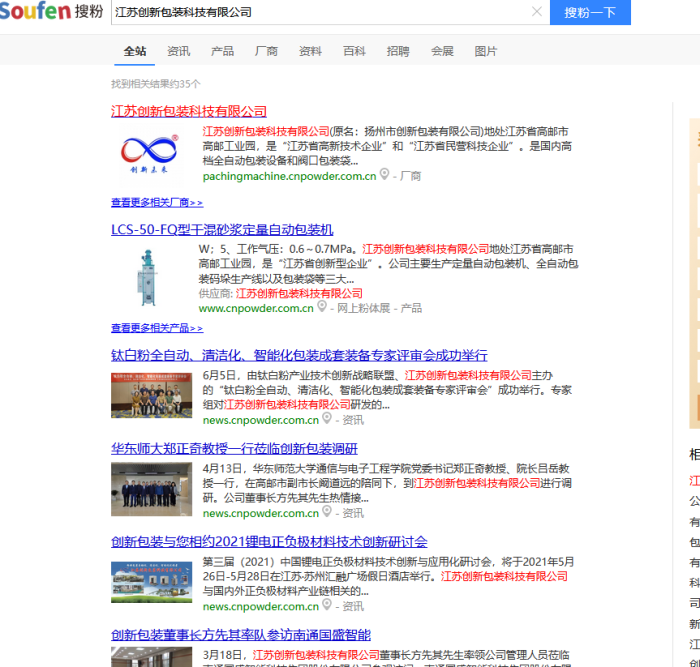
Task: Open 江苏创新包装科技有限公司 result title
Action: (x=189, y=111)
